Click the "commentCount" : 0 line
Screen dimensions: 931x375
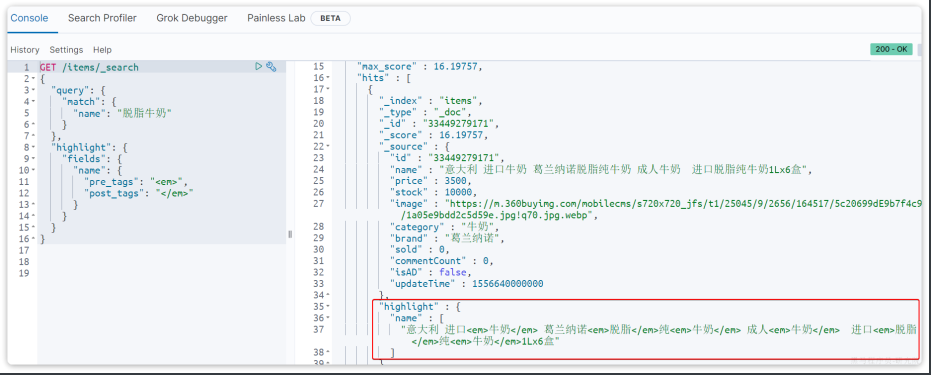point(441,260)
